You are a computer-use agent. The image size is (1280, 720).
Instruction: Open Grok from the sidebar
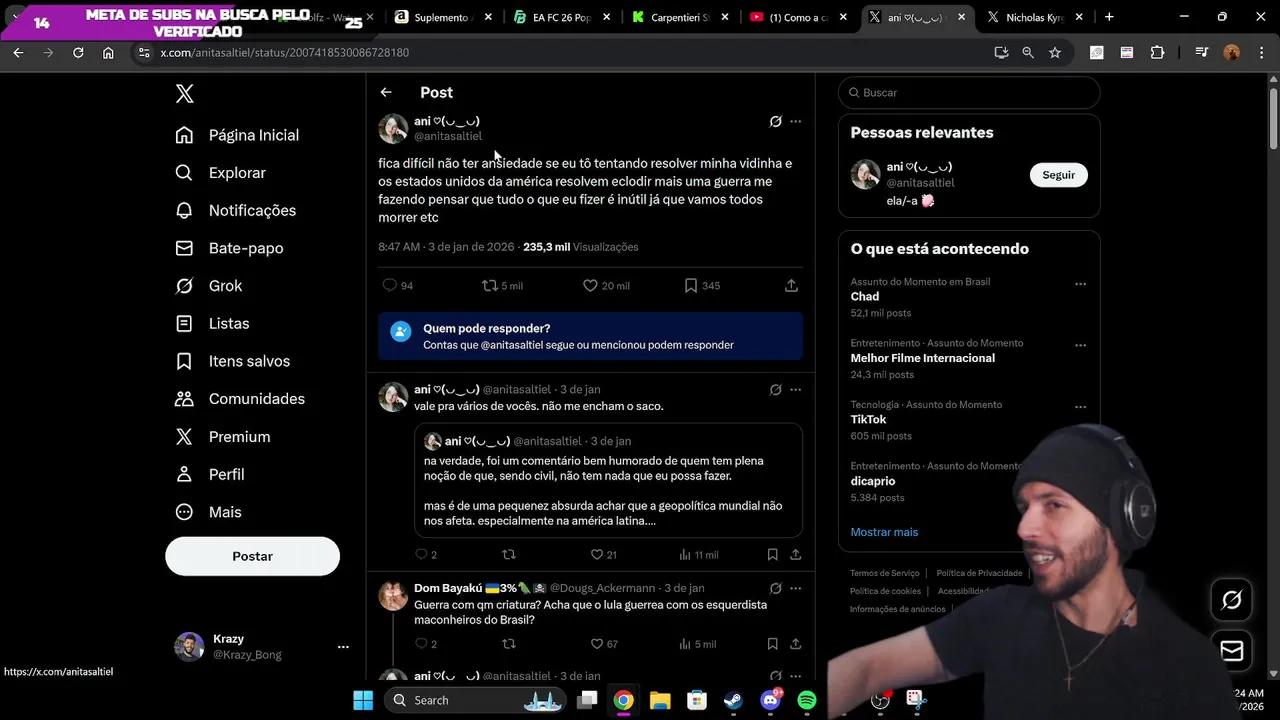point(208,286)
